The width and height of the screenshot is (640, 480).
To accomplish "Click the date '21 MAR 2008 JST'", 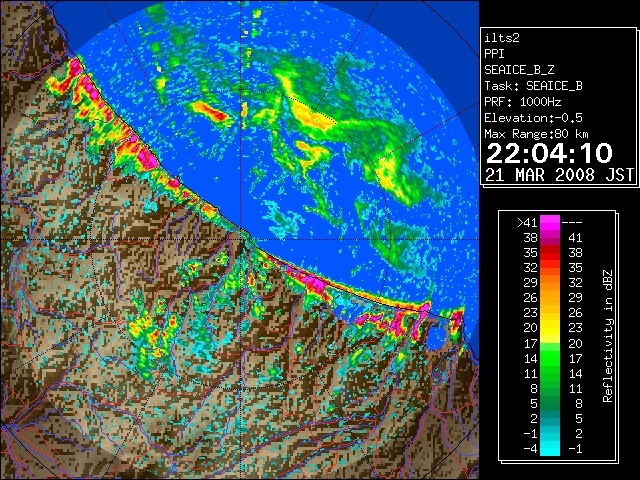I will click(x=560, y=175).
